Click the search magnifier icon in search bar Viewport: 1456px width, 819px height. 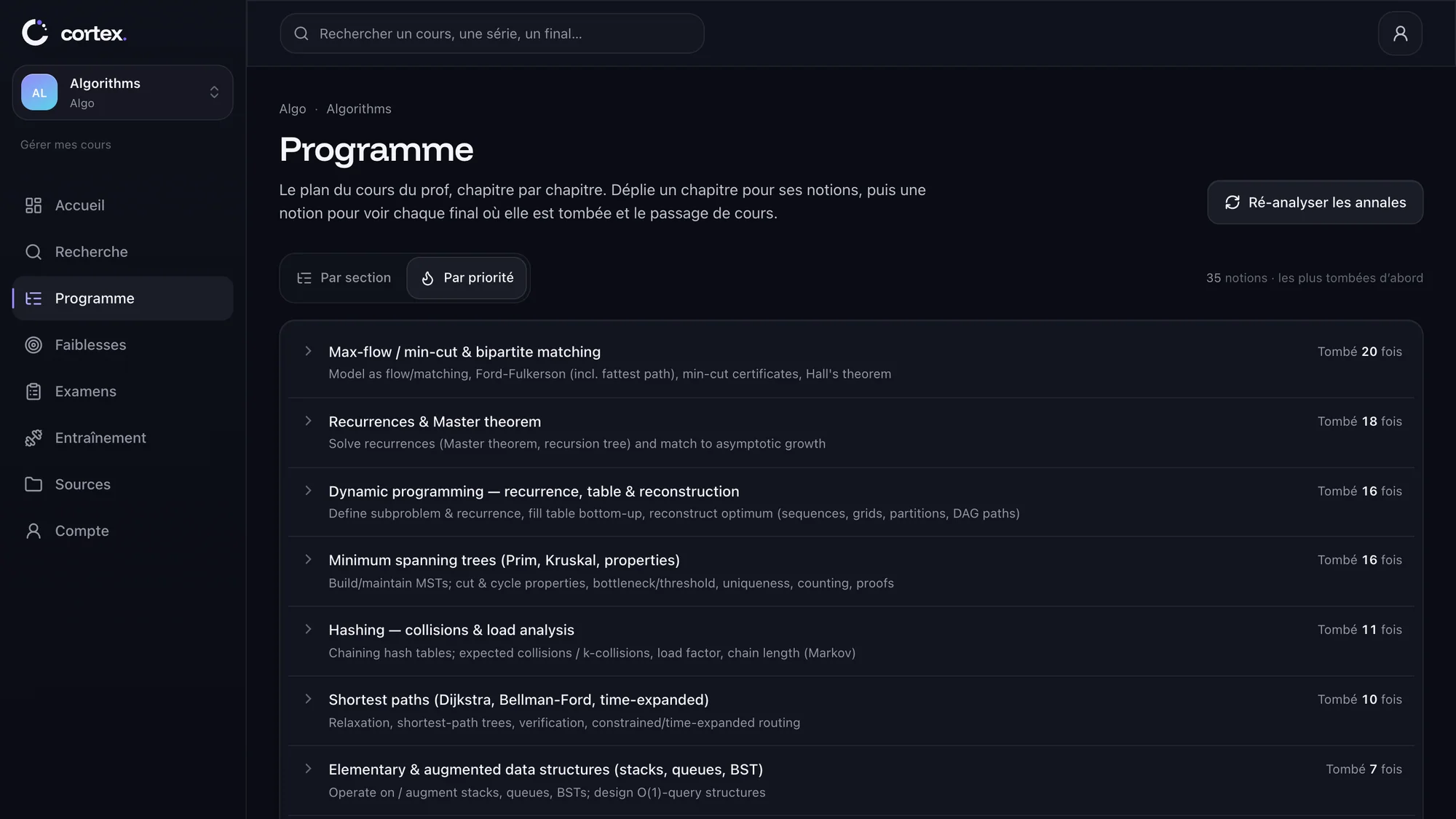[301, 33]
